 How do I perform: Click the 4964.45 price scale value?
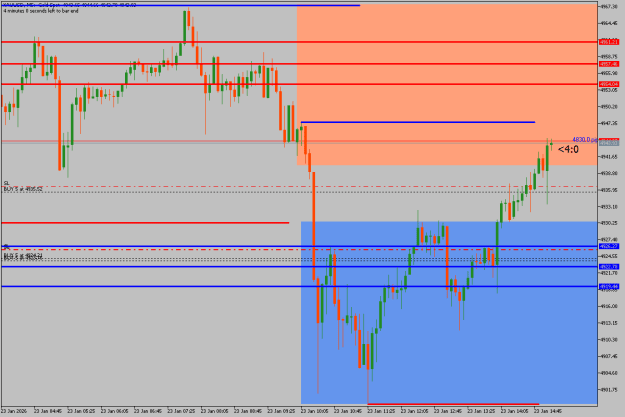609,23
